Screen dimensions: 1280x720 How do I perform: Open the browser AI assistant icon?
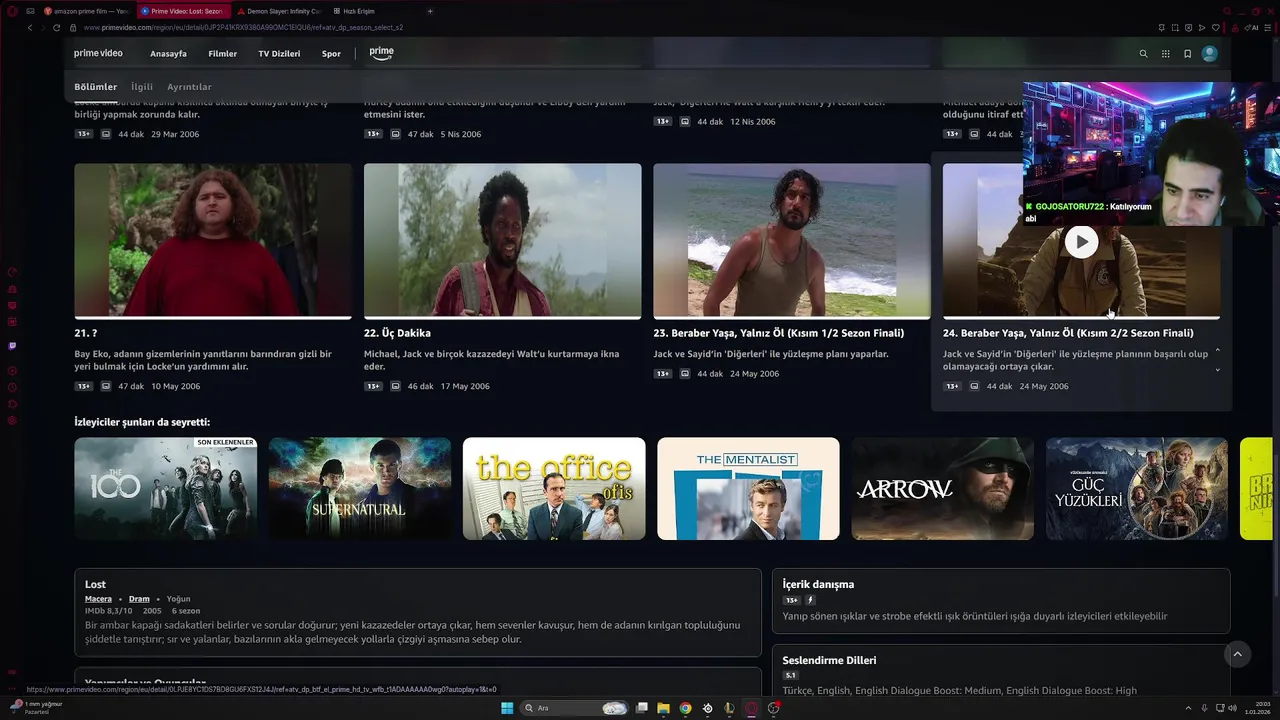[1252, 28]
